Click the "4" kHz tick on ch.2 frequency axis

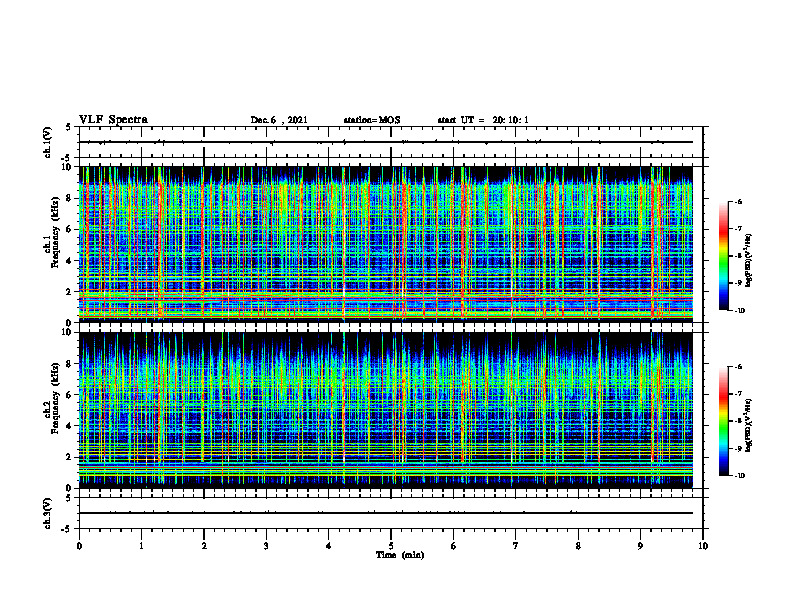pyautogui.click(x=69, y=426)
